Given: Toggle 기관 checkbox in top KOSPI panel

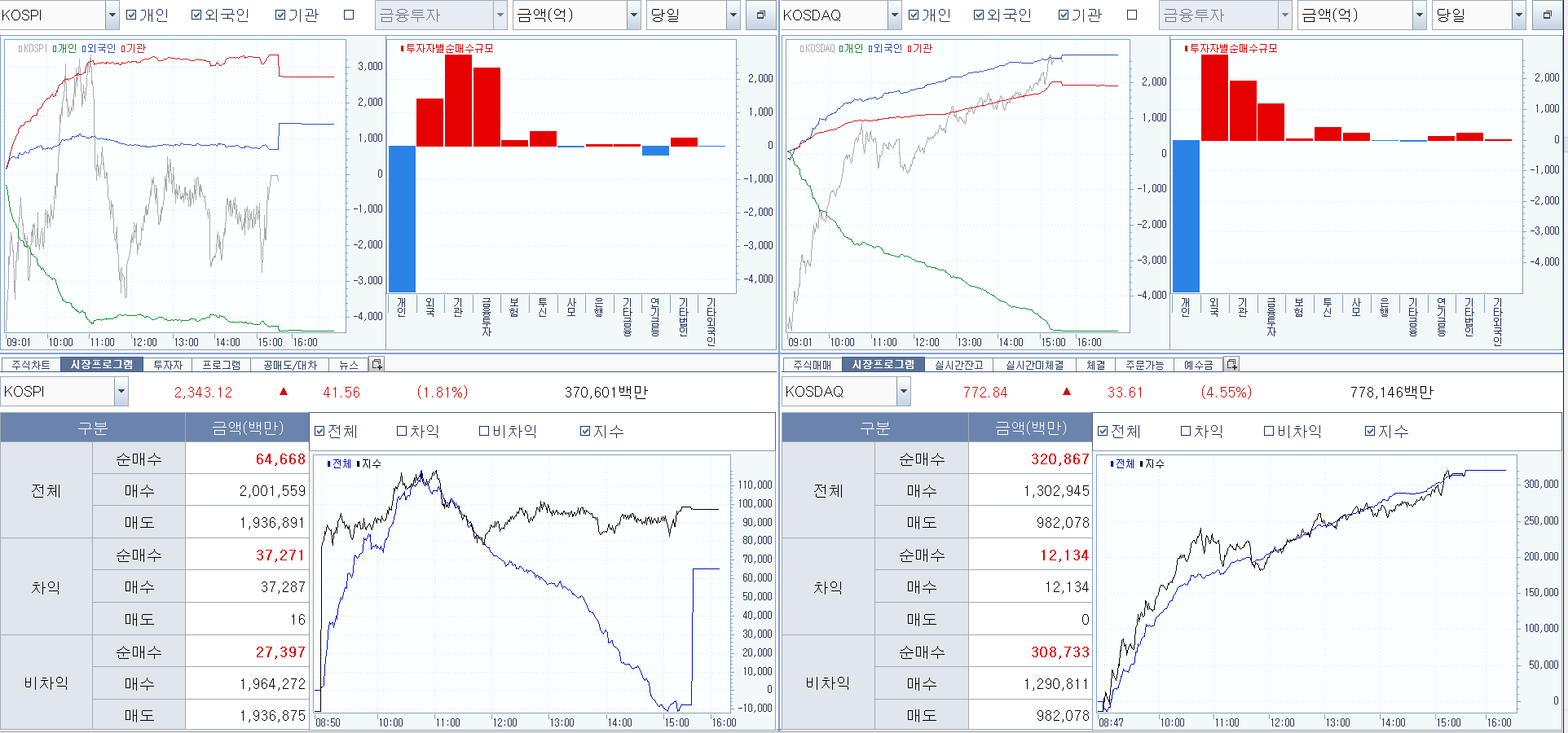Looking at the screenshot, I should pyautogui.click(x=280, y=15).
